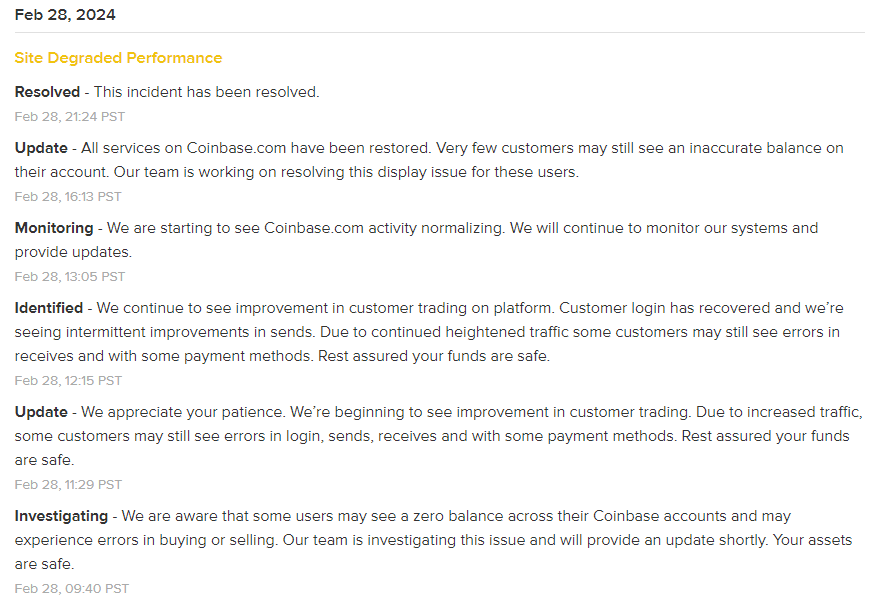Click 'Rest assured your funds are safe' in Identified
The height and width of the screenshot is (602, 873).
click(434, 356)
